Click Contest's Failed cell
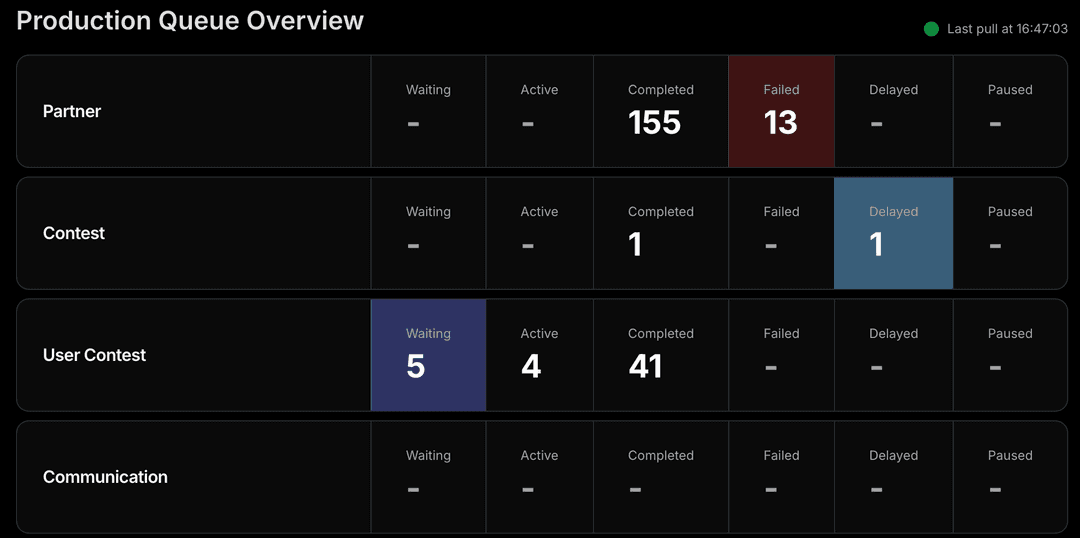 (781, 233)
